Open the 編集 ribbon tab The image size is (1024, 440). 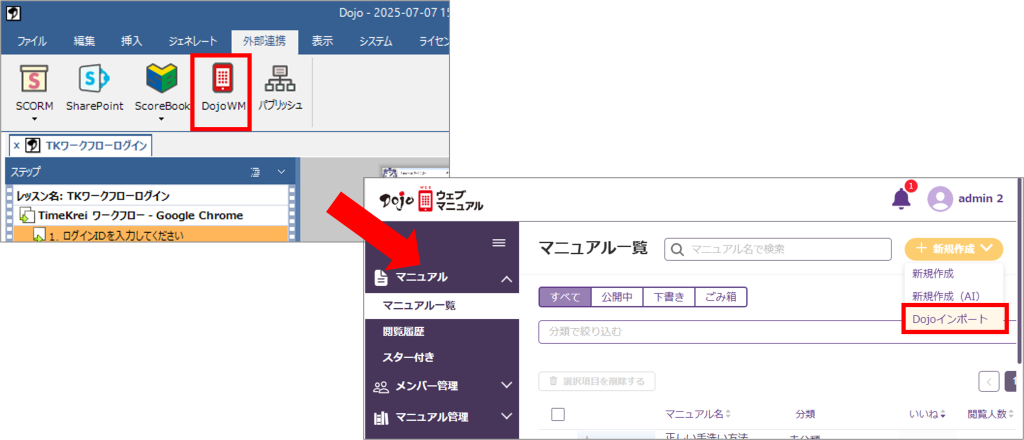[x=84, y=42]
